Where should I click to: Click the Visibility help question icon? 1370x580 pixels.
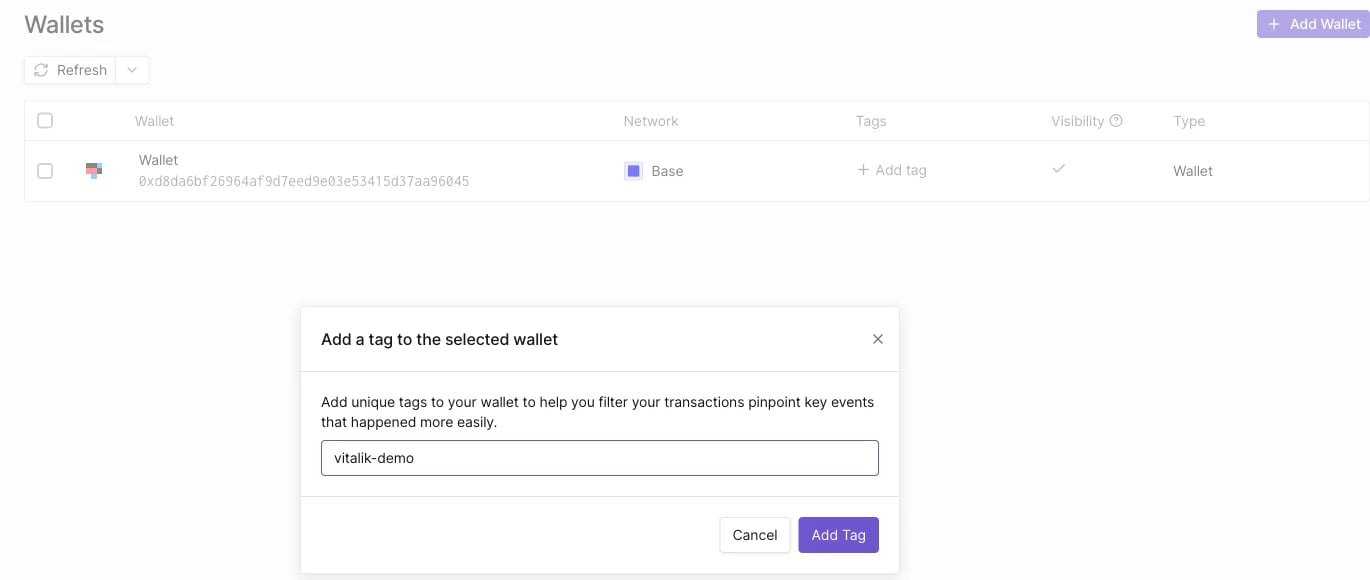click(x=1116, y=121)
